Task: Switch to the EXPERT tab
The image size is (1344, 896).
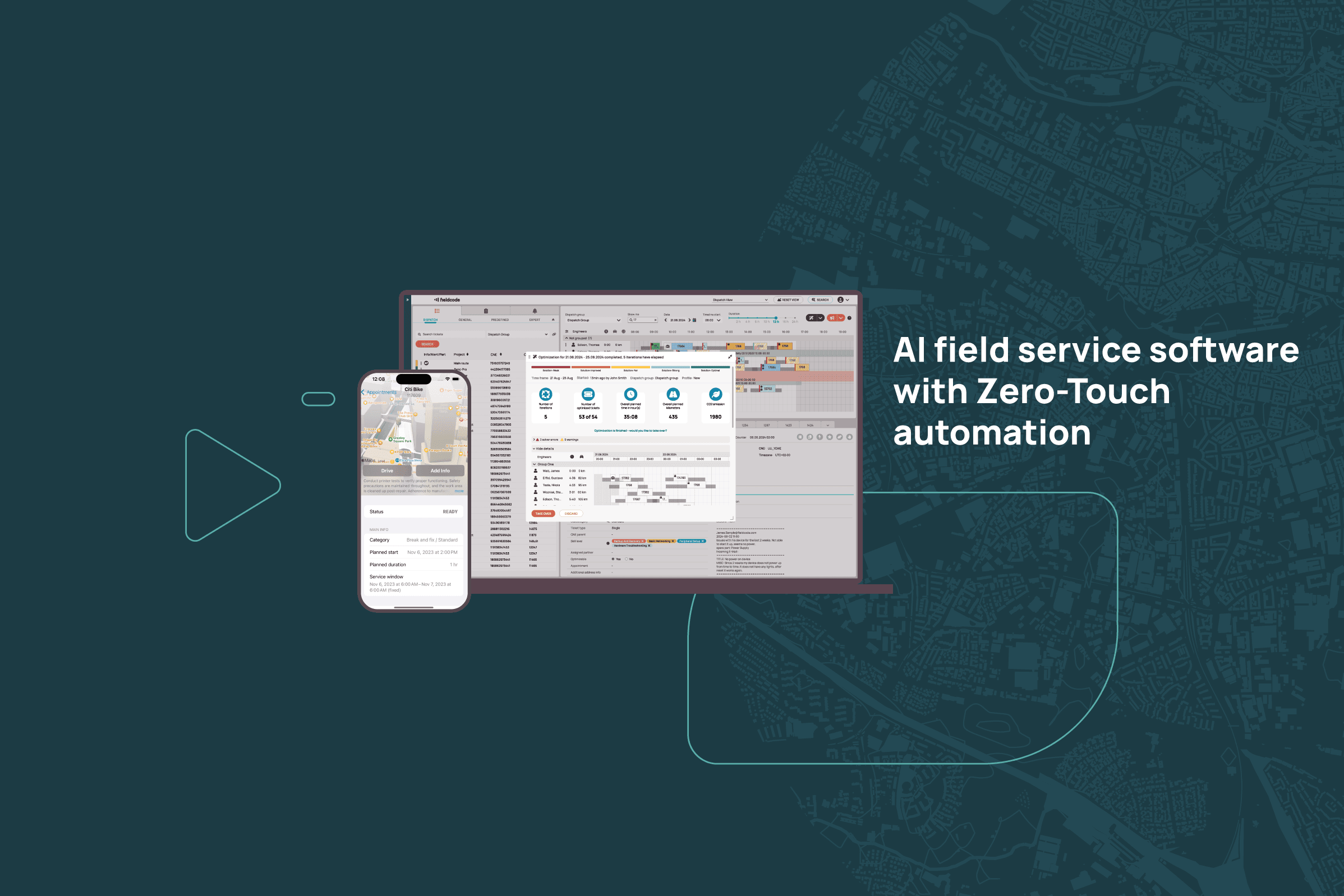Action: (x=535, y=320)
